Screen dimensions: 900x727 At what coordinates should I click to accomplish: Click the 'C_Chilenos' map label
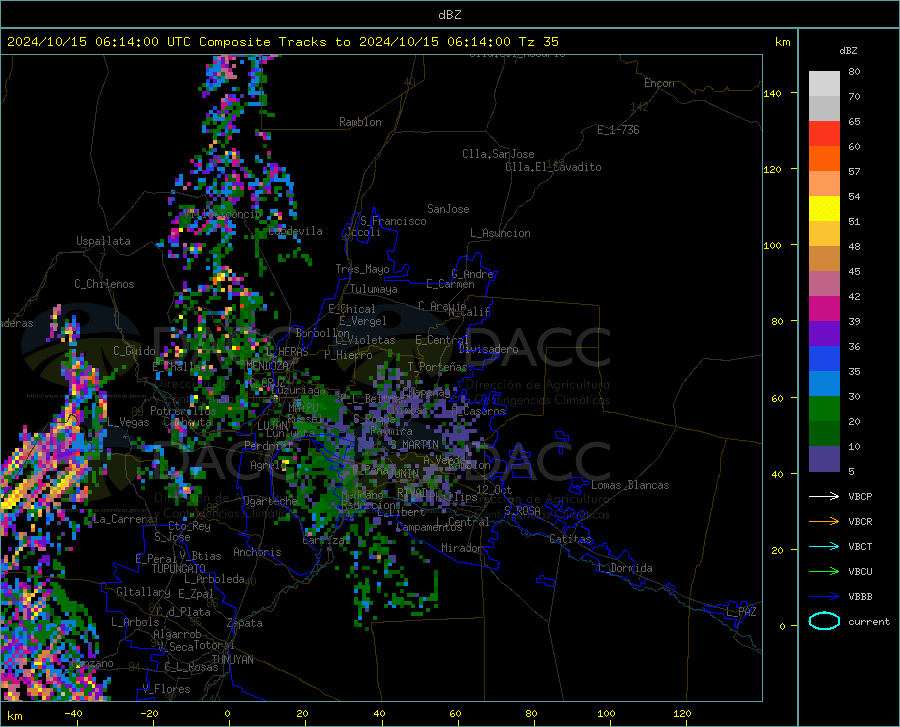click(104, 284)
